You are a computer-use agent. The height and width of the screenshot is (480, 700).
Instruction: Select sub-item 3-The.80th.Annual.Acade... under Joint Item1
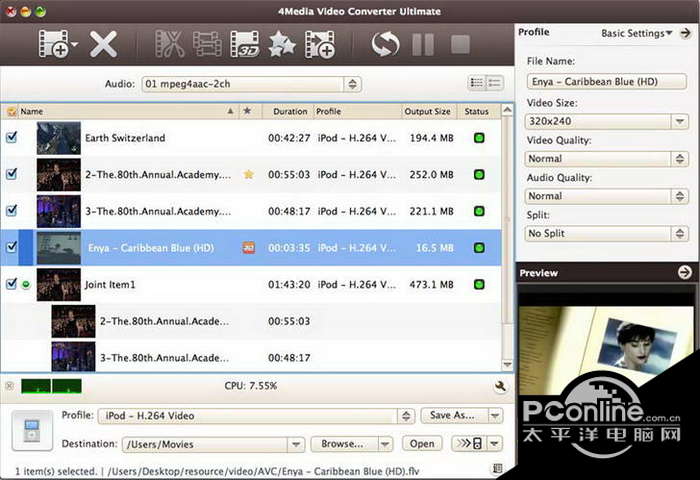coord(251,357)
